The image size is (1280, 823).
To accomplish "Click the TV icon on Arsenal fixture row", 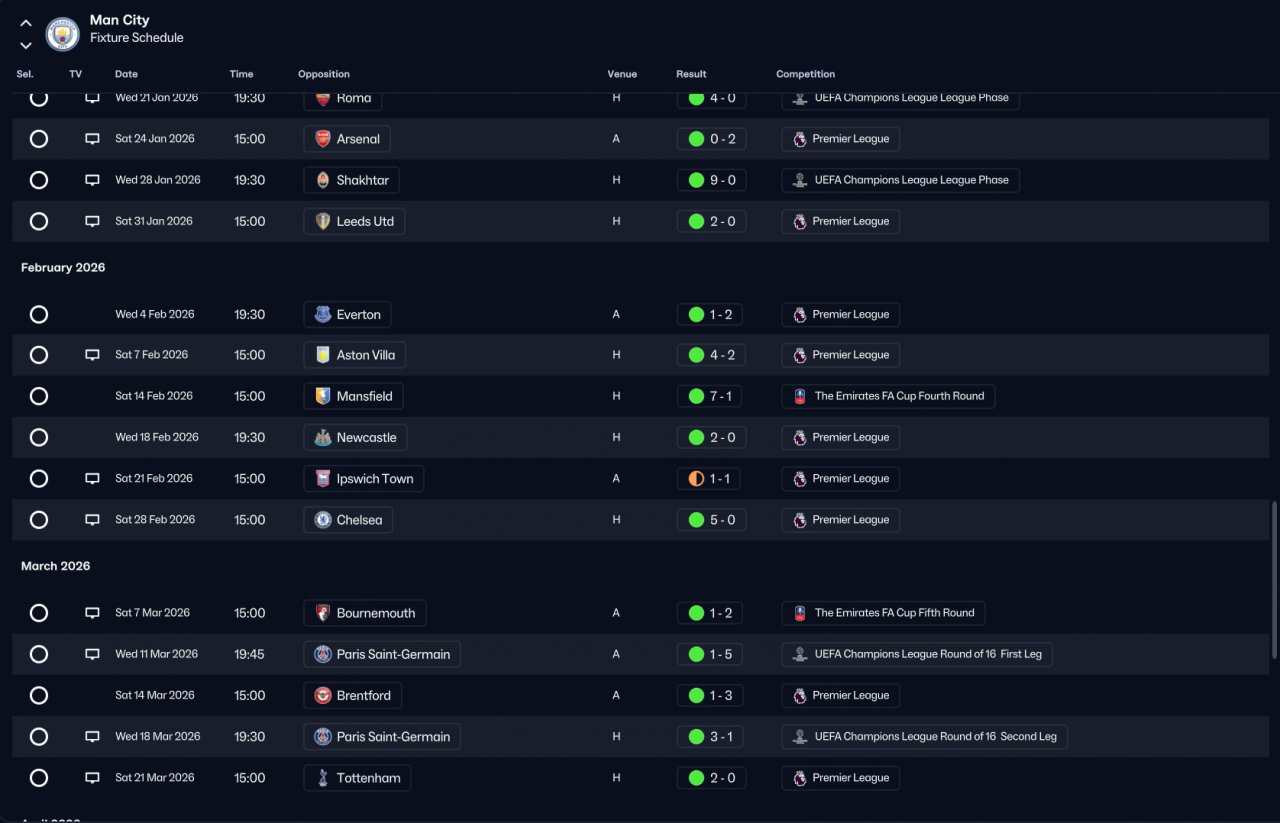I will (x=92, y=139).
